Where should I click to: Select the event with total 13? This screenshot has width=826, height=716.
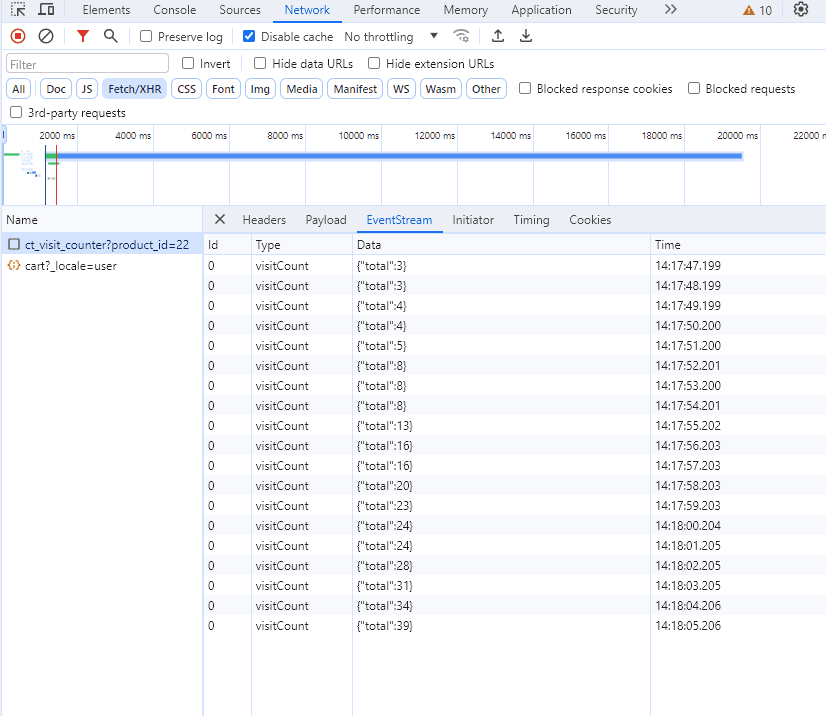(x=514, y=426)
